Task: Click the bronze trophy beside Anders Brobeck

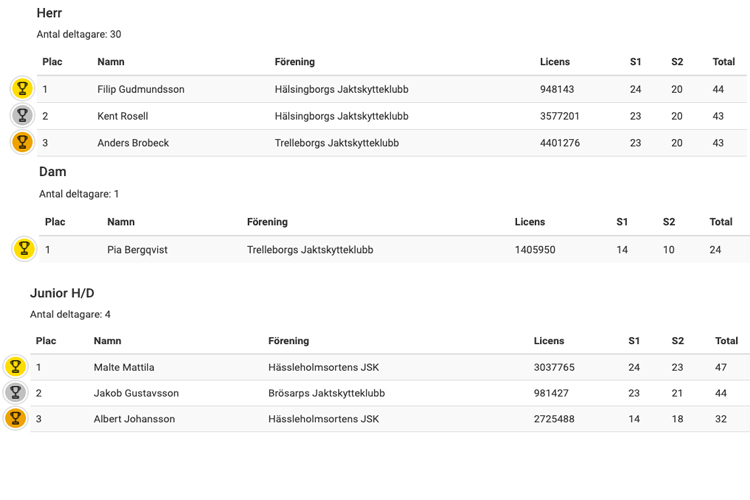Action: coord(22,142)
